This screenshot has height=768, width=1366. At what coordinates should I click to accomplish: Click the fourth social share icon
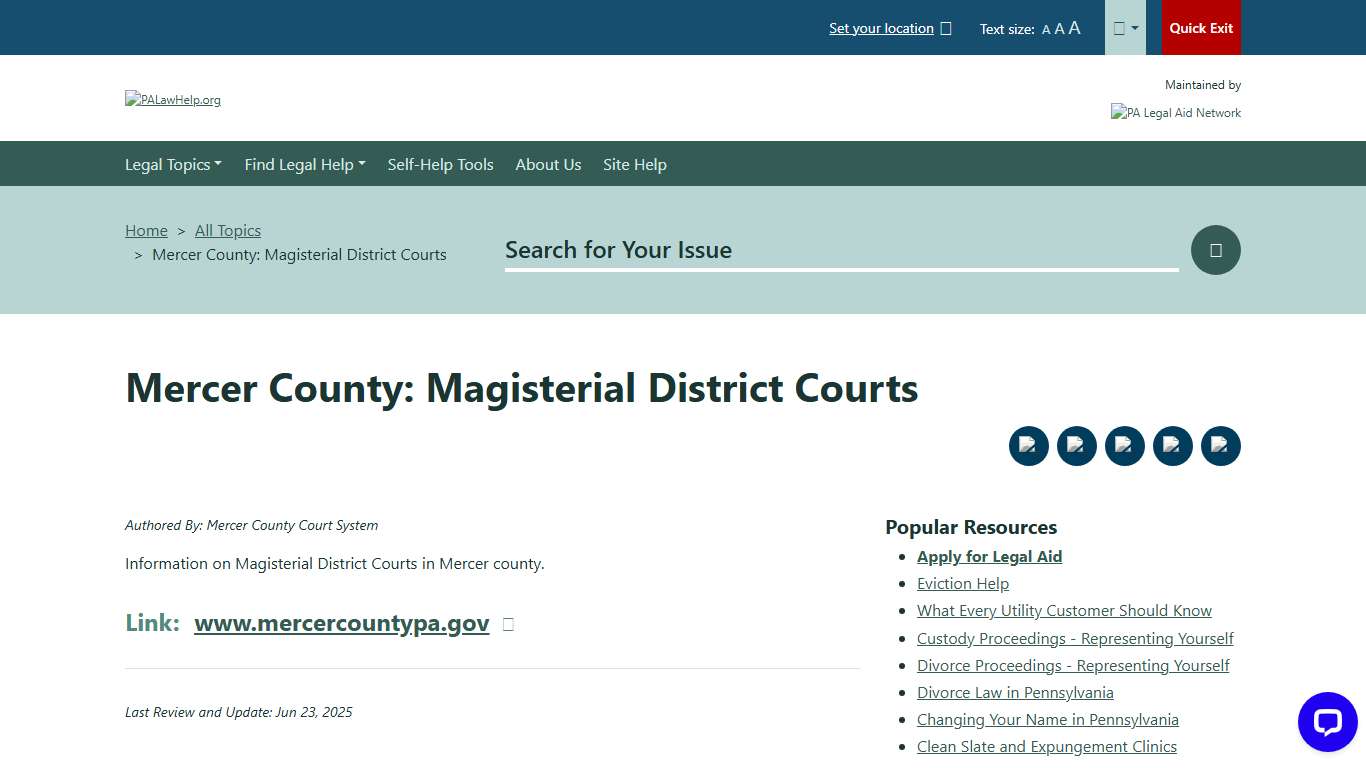(1173, 446)
